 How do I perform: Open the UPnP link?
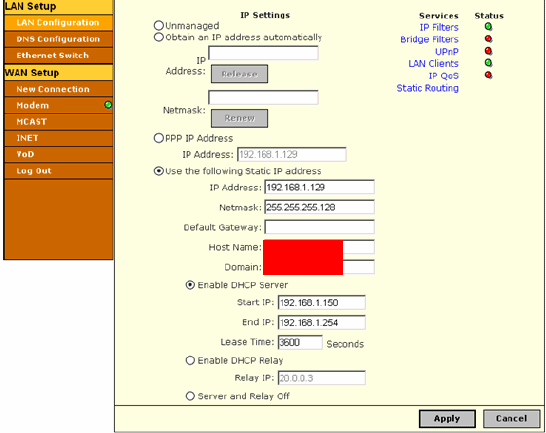pyautogui.click(x=447, y=52)
